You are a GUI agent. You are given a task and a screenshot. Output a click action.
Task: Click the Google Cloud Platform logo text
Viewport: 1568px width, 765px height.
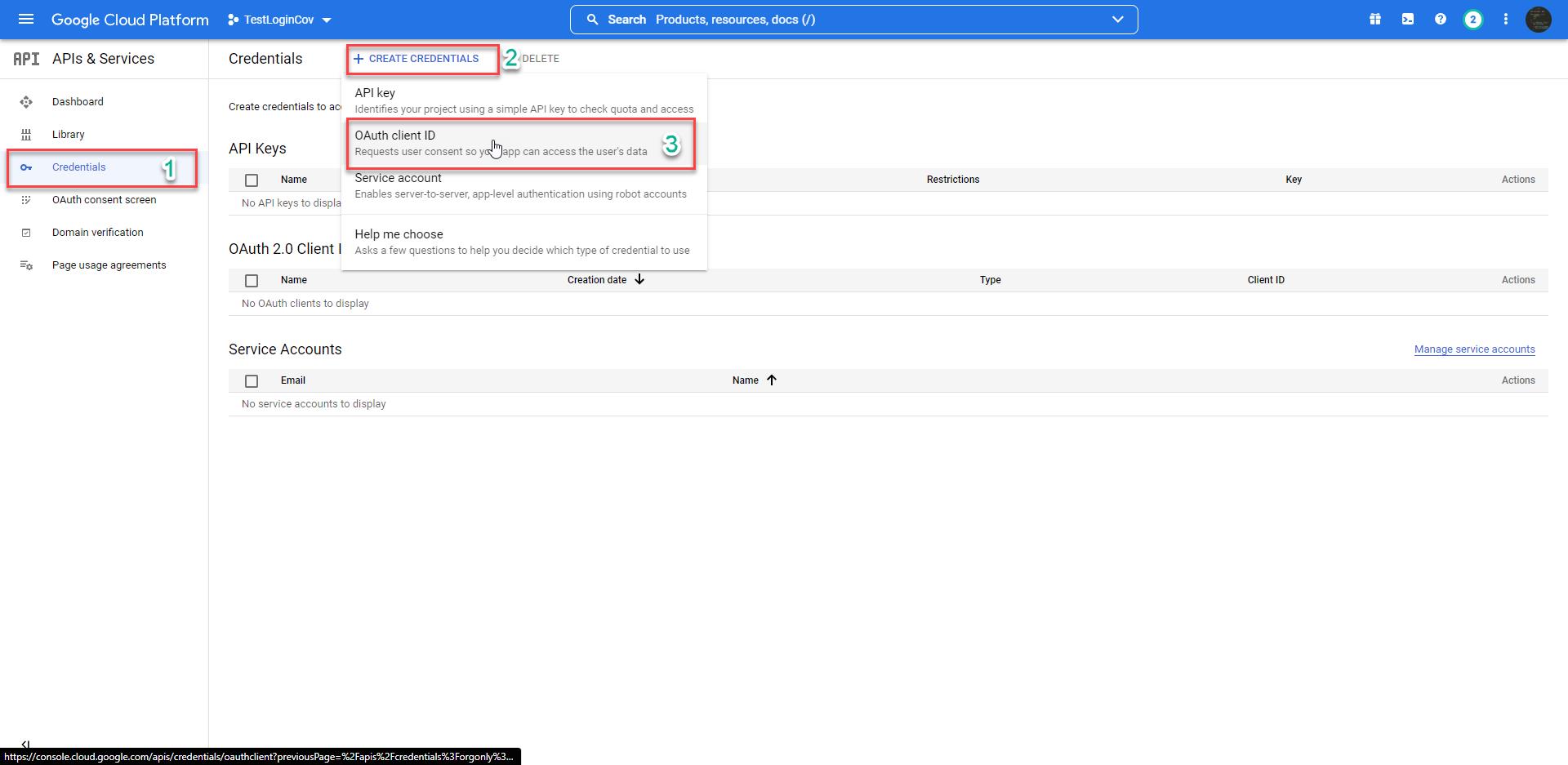point(130,20)
